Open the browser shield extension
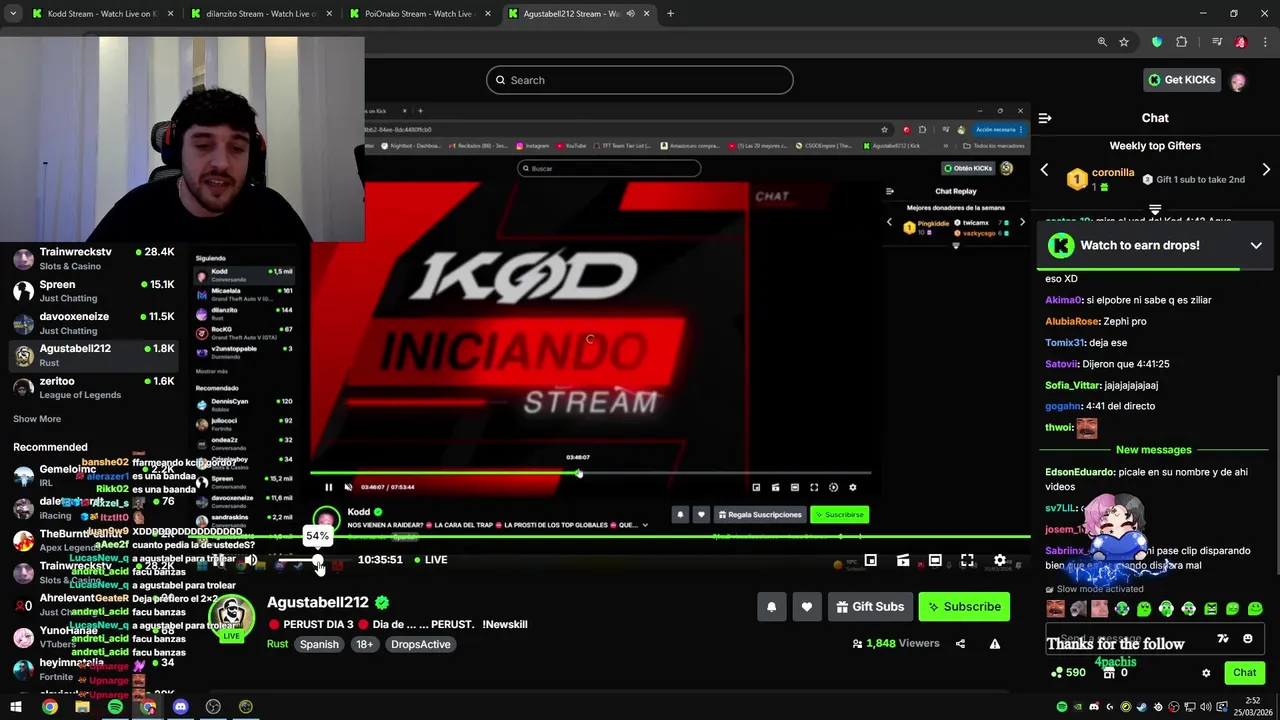This screenshot has height=720, width=1280. tap(1157, 42)
